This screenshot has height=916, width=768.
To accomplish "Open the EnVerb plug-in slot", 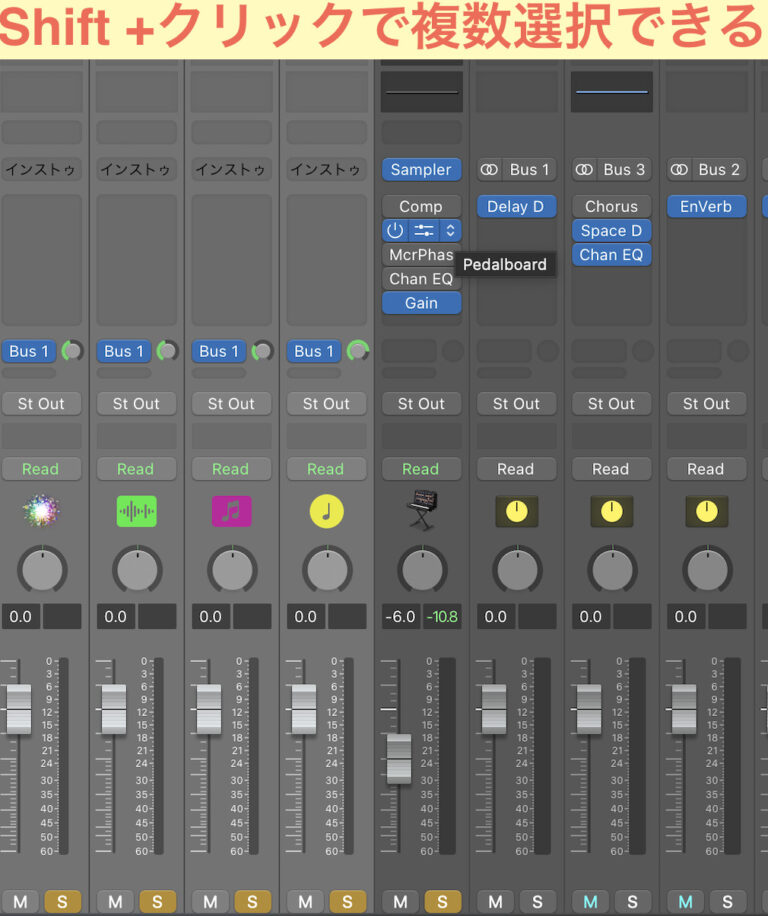I will pyautogui.click(x=707, y=206).
